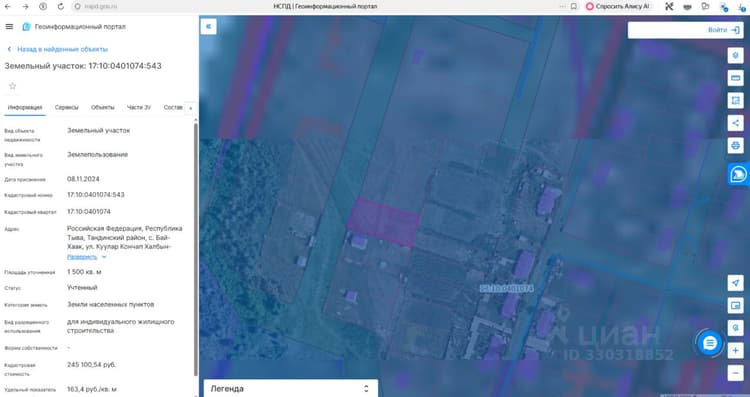
Task: Open browser downloads icon
Action: (742, 7)
